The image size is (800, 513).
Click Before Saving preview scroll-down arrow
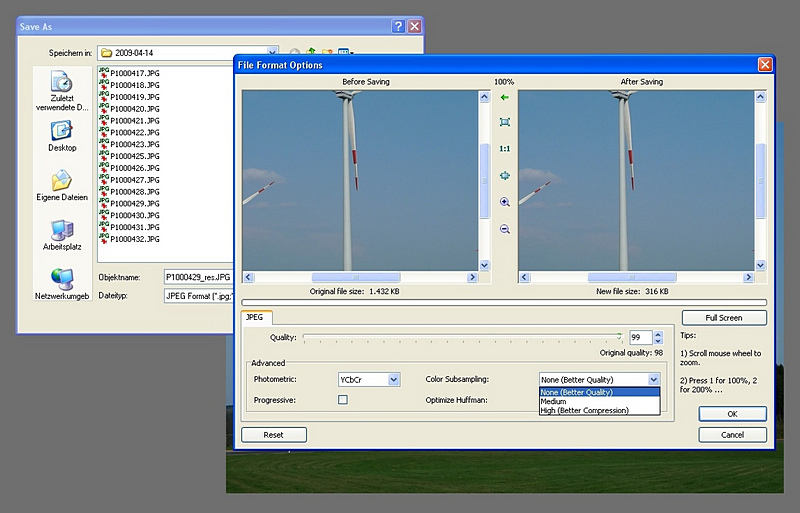click(x=484, y=265)
